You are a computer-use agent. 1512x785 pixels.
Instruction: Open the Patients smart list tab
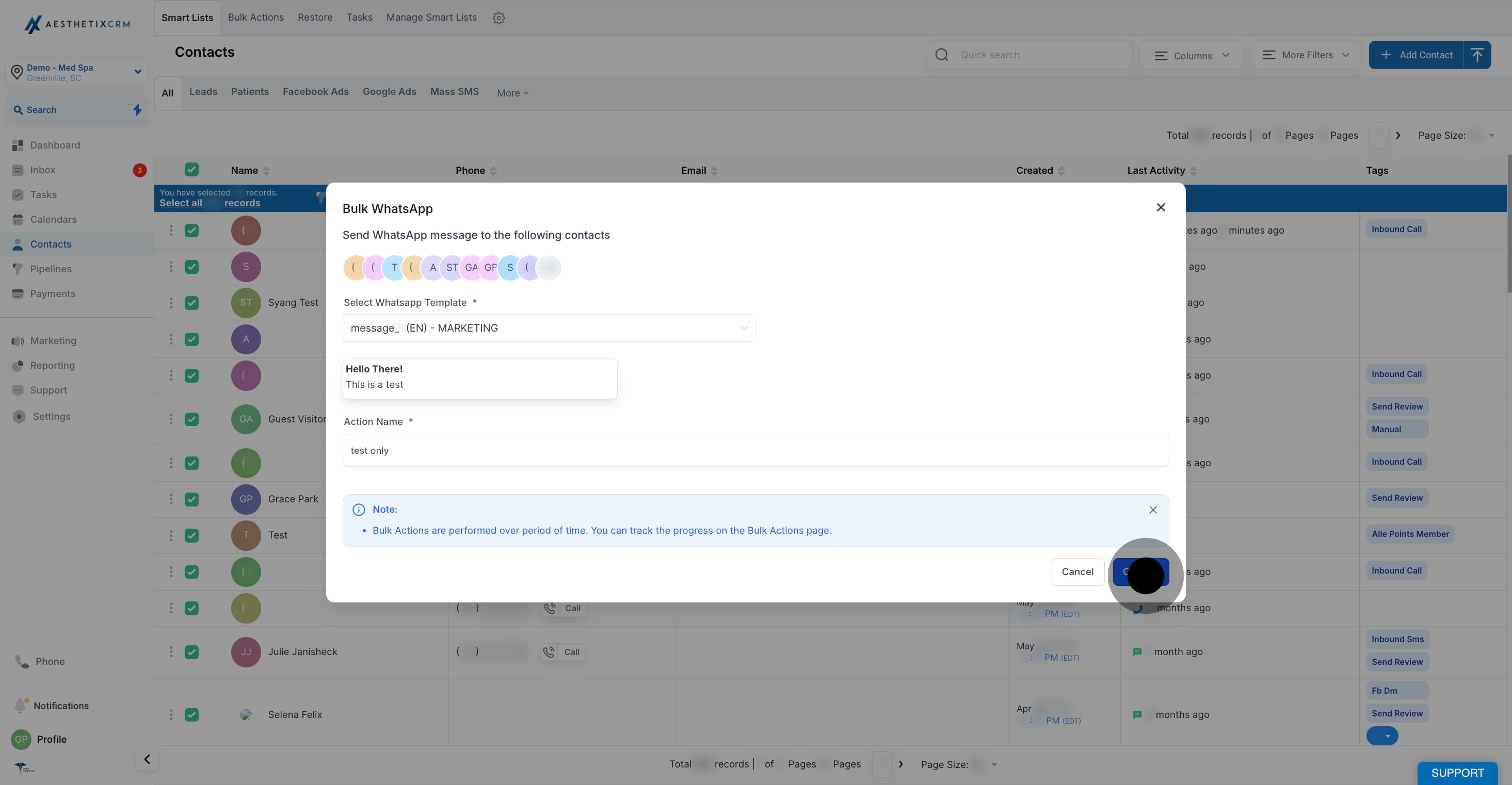[249, 91]
